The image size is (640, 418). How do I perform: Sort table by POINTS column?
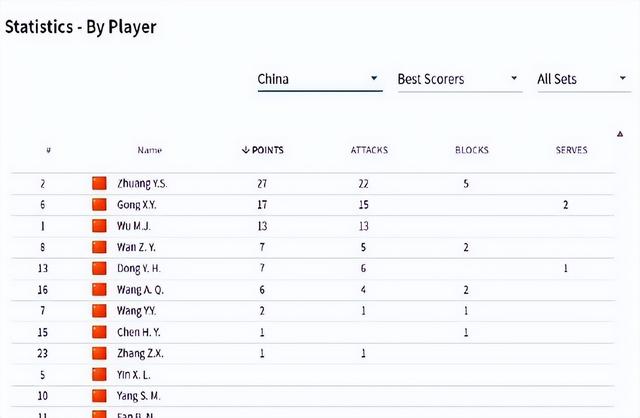262,150
